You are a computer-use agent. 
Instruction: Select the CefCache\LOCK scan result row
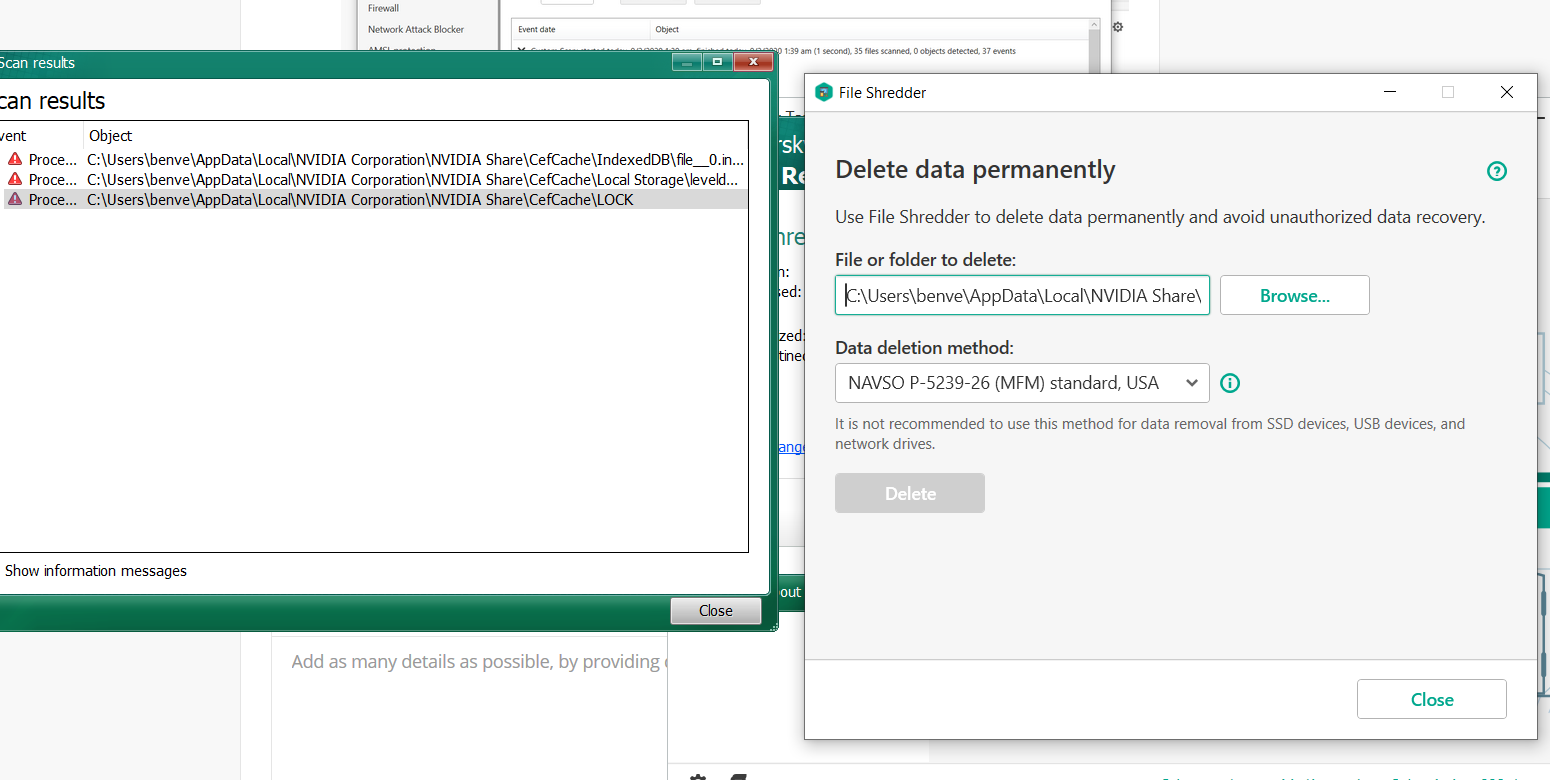coord(360,199)
